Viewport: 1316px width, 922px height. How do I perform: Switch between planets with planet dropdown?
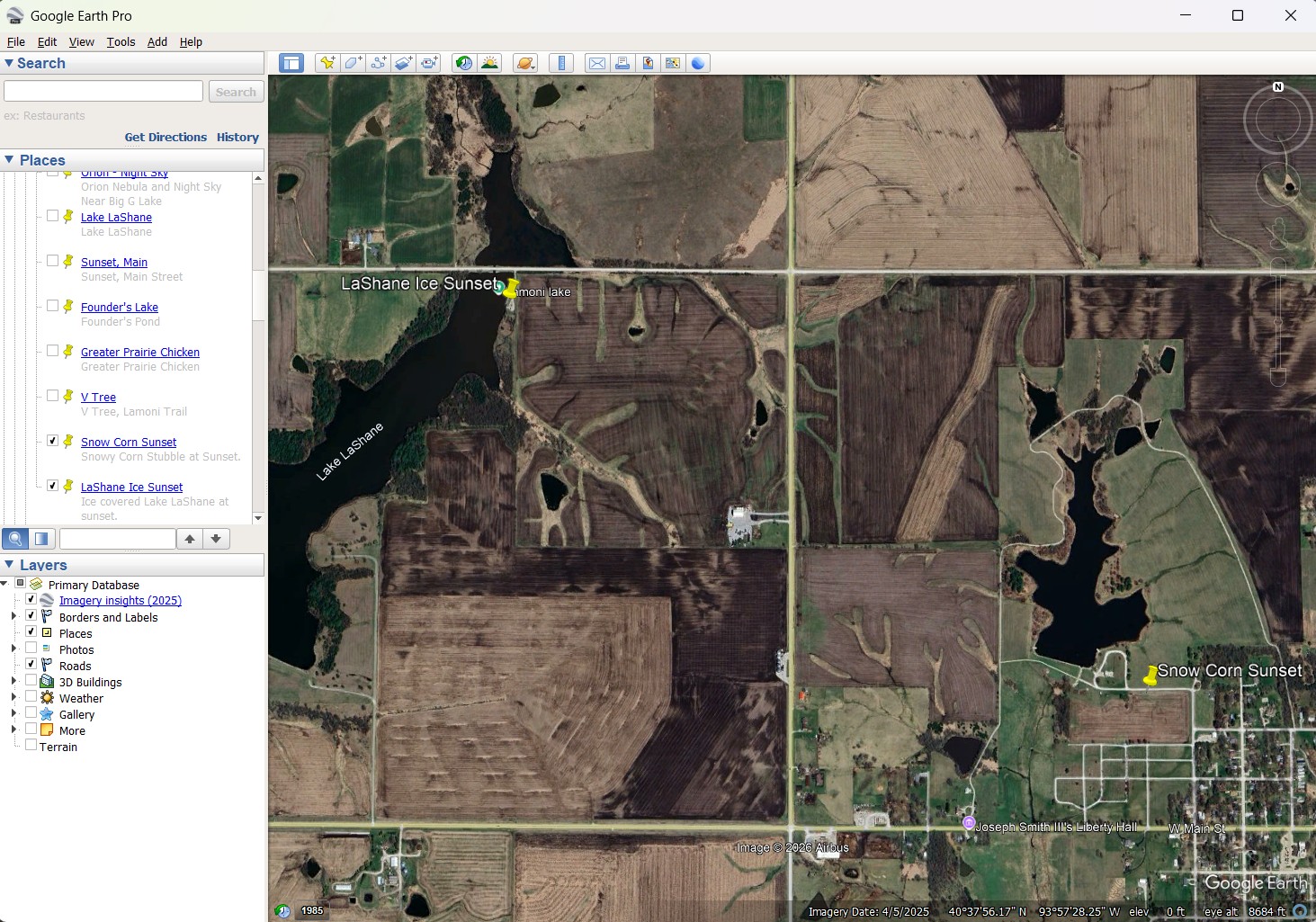pyautogui.click(x=526, y=63)
